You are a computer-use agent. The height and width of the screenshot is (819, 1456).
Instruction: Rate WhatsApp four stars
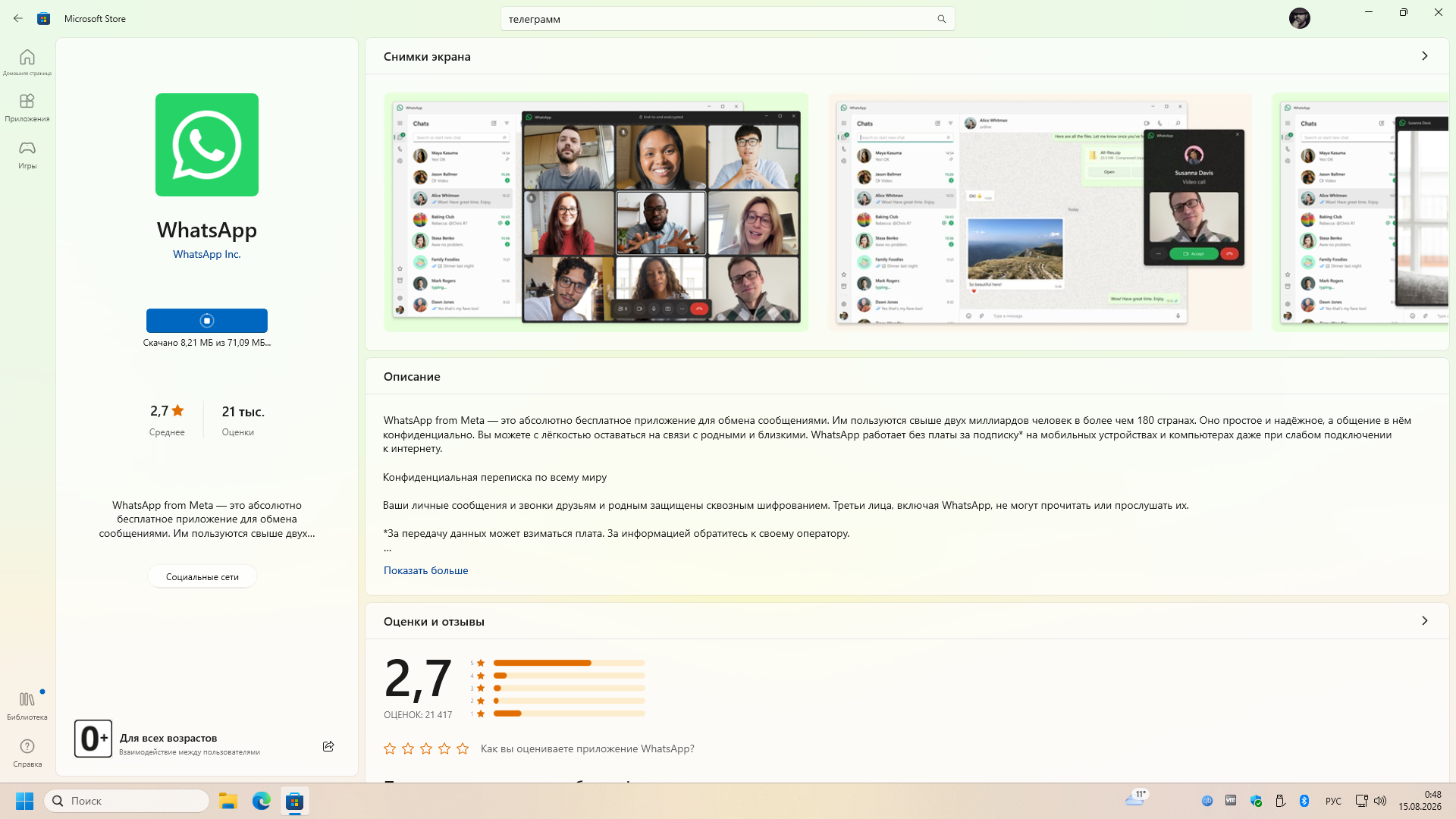point(444,748)
